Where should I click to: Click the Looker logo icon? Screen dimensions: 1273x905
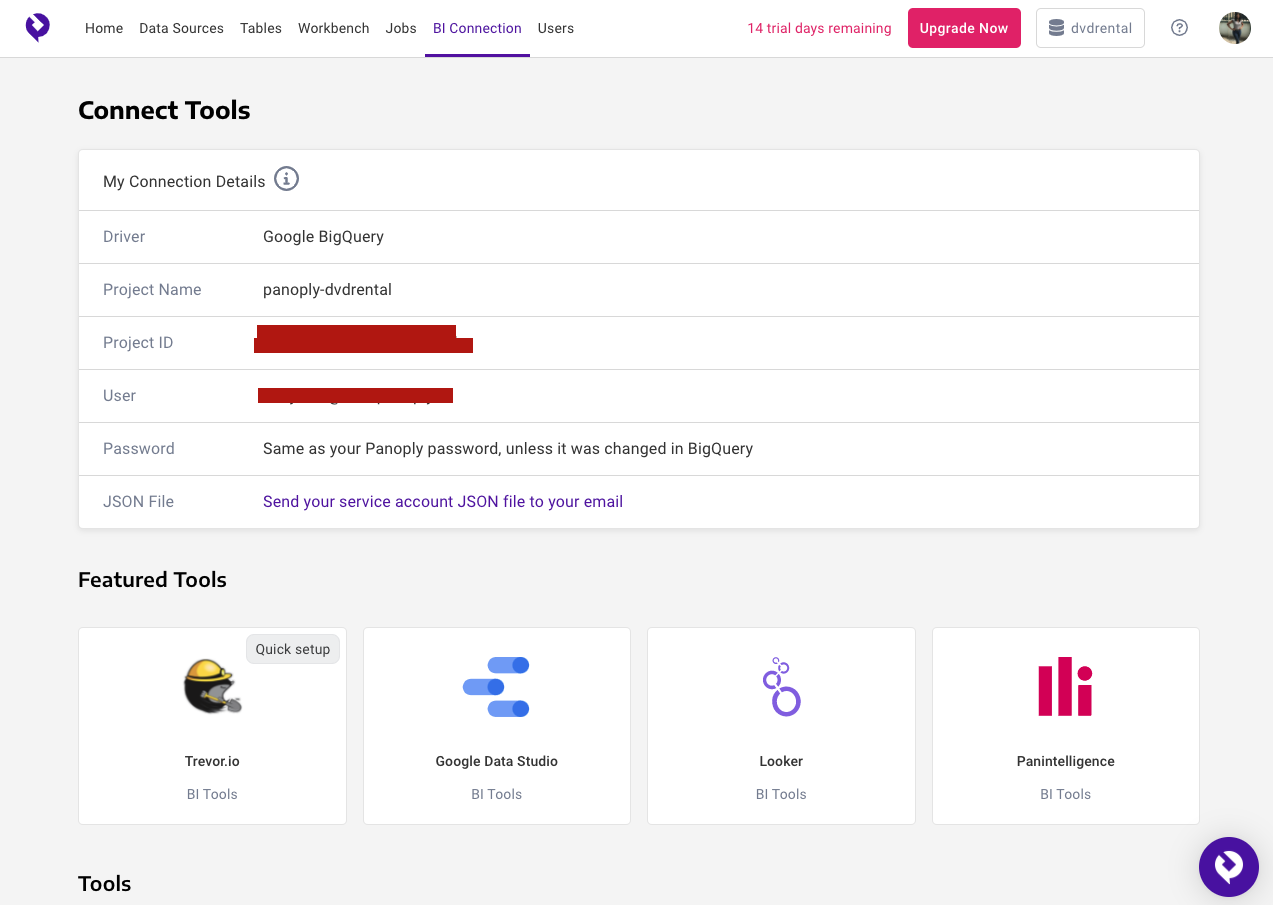click(781, 687)
